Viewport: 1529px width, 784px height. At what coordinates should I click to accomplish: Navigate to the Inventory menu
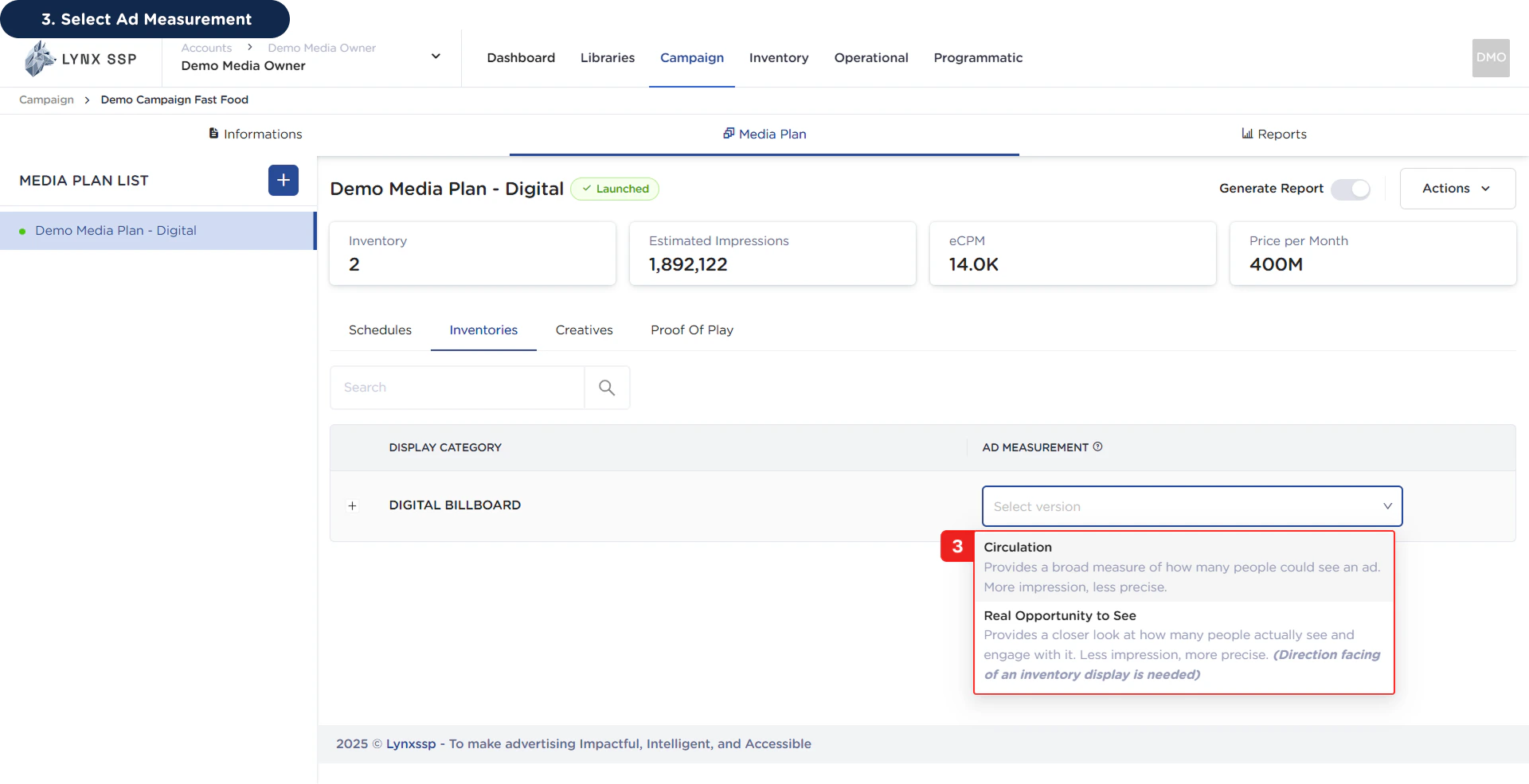tap(778, 57)
